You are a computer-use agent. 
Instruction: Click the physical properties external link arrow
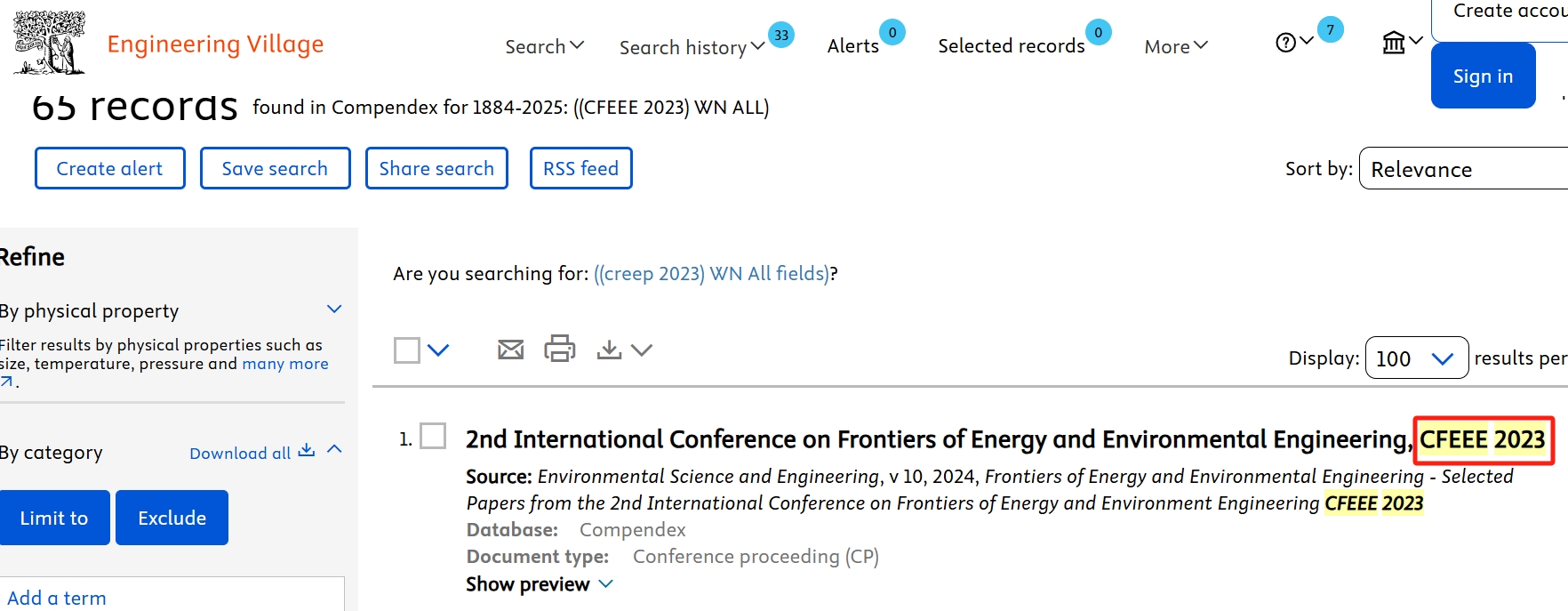[7, 382]
